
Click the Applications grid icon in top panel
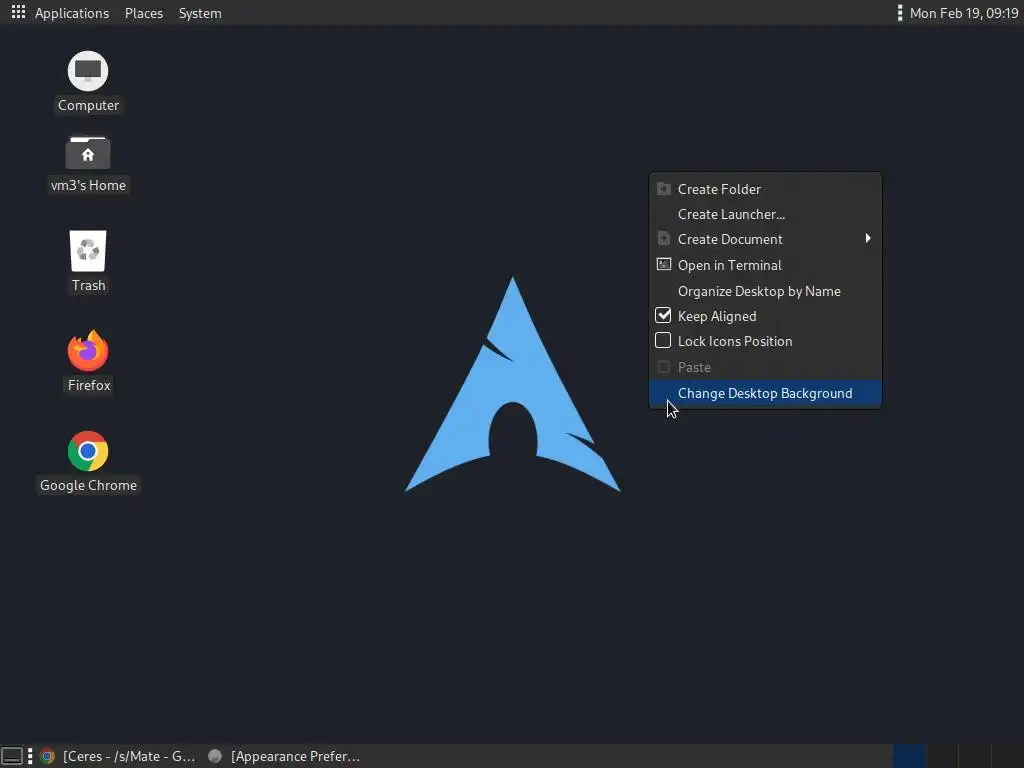point(18,12)
